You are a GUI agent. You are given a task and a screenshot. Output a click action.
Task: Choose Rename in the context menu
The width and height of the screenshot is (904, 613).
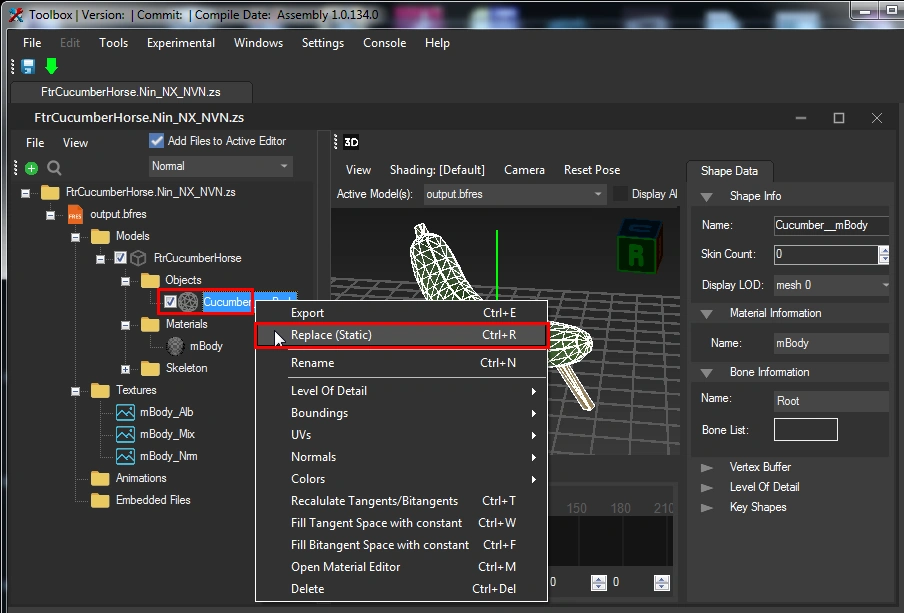[401, 363]
